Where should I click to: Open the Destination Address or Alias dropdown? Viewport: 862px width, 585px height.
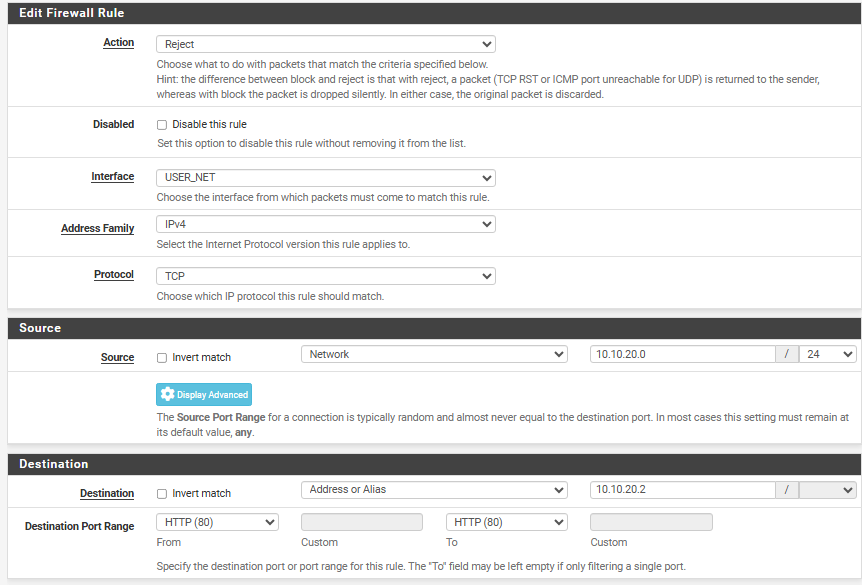click(x=434, y=490)
